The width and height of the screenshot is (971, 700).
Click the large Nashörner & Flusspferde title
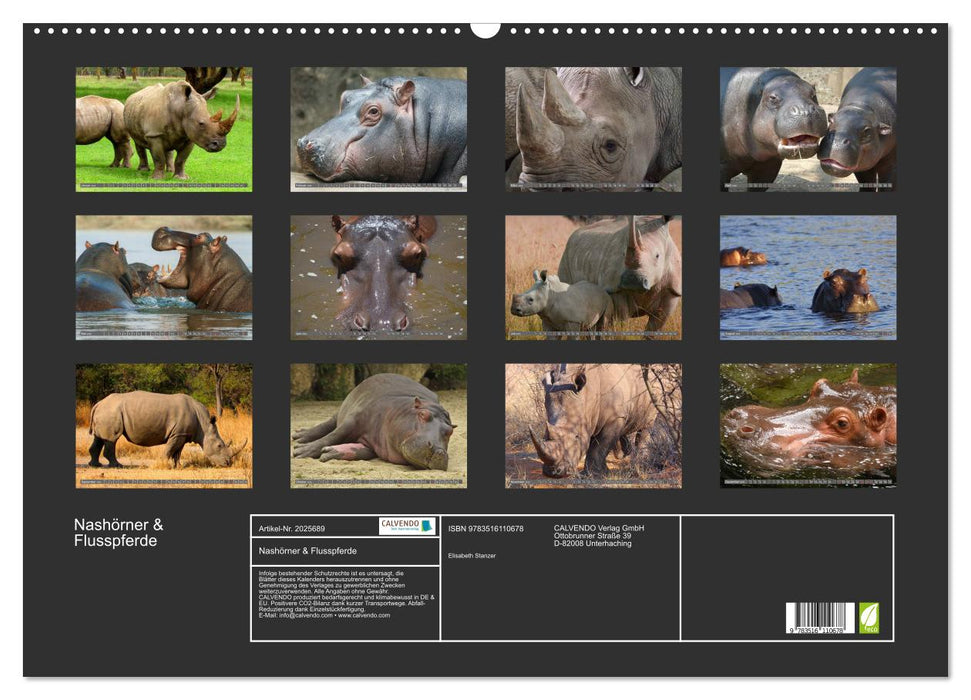coord(118,533)
